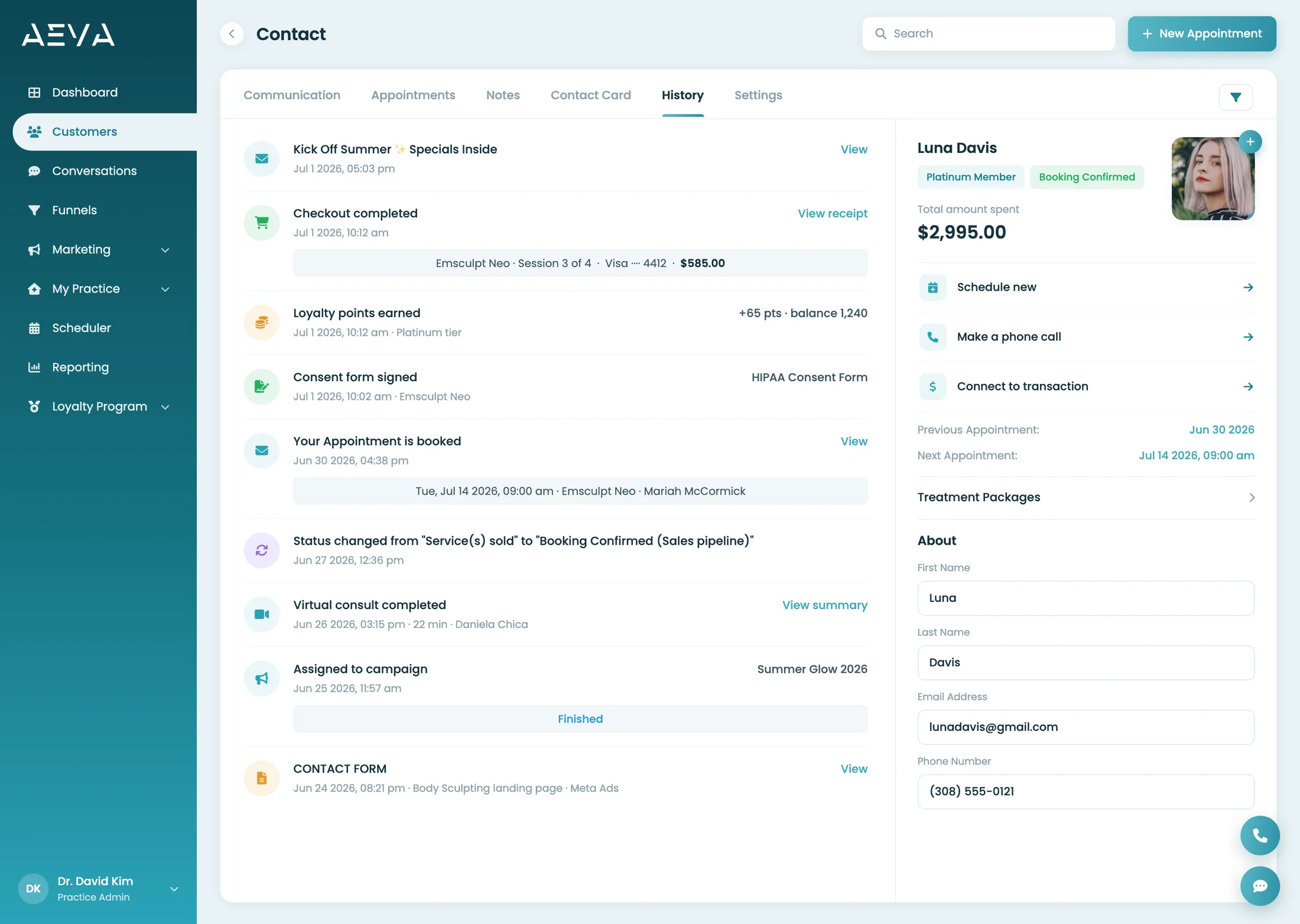This screenshot has width=1300, height=924.
Task: Click the New Appointment button
Action: (1202, 34)
